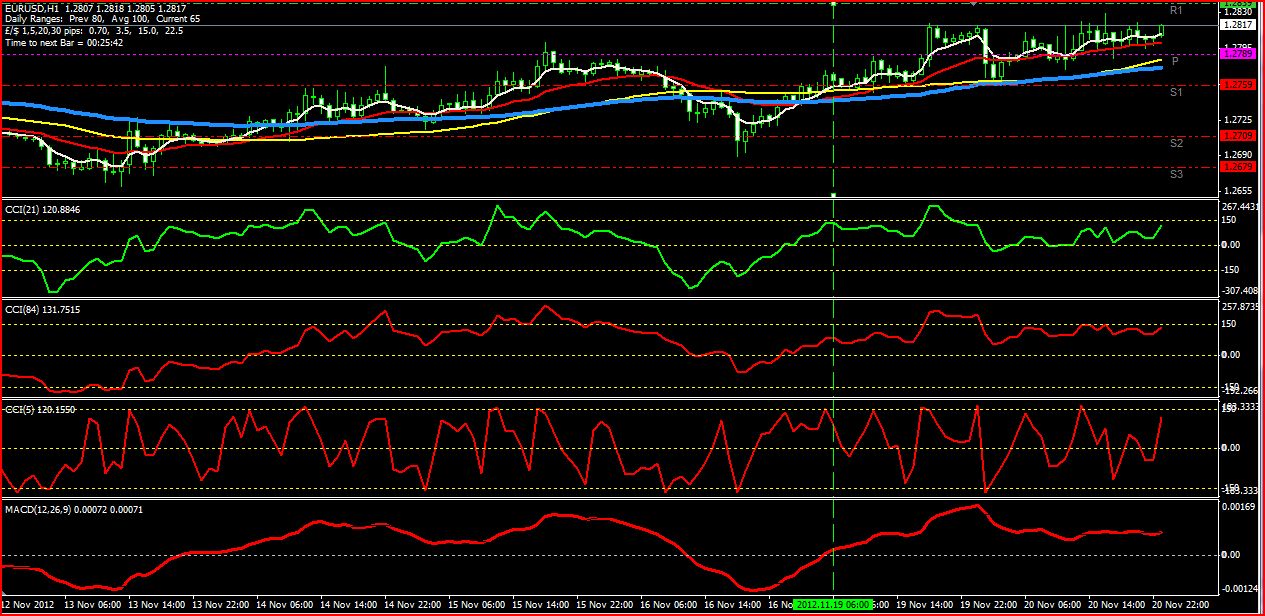
Task: Click the latest candlestick on the price chart
Action: [1162, 30]
